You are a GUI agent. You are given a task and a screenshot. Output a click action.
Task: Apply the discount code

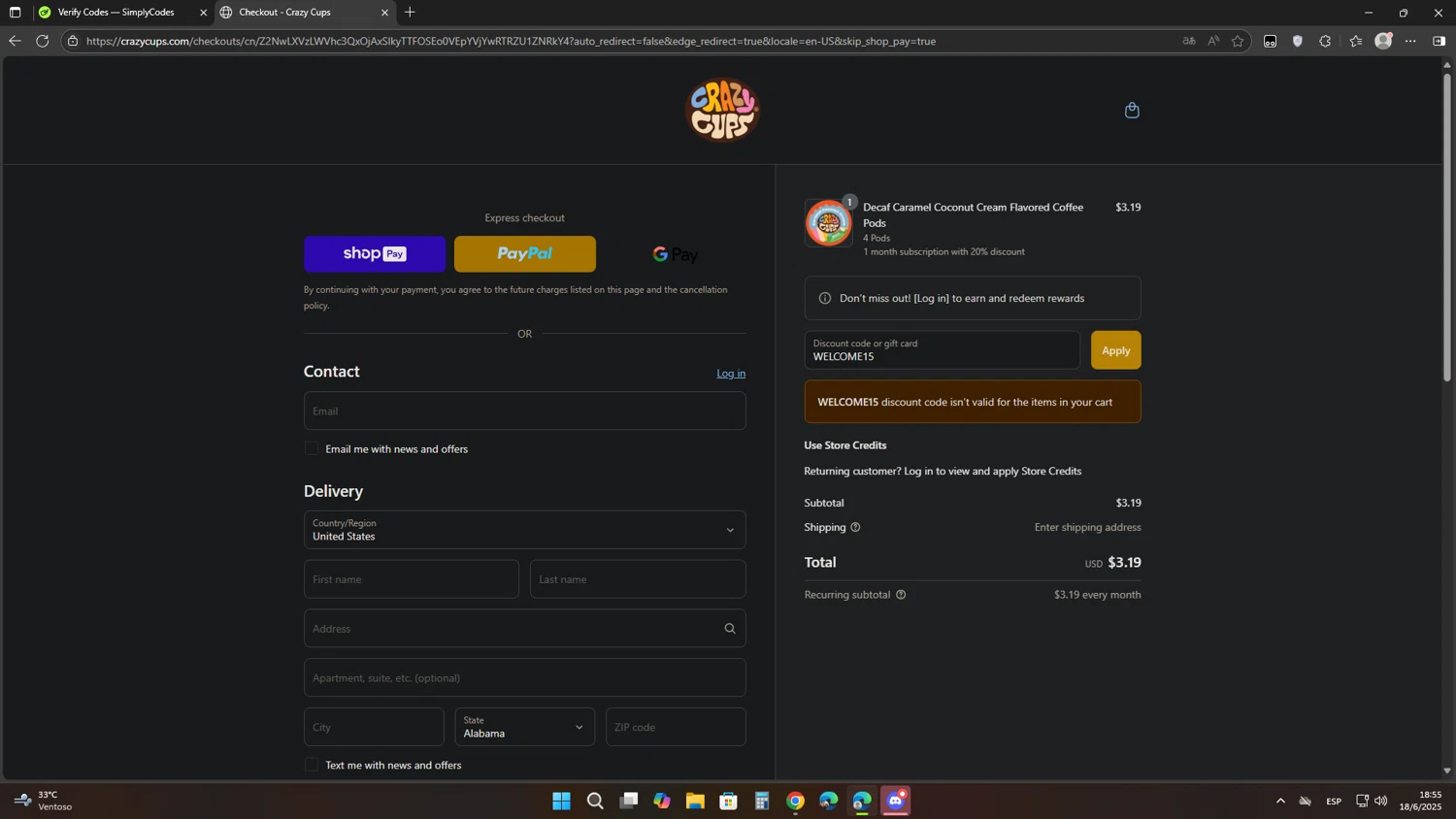(x=1115, y=350)
